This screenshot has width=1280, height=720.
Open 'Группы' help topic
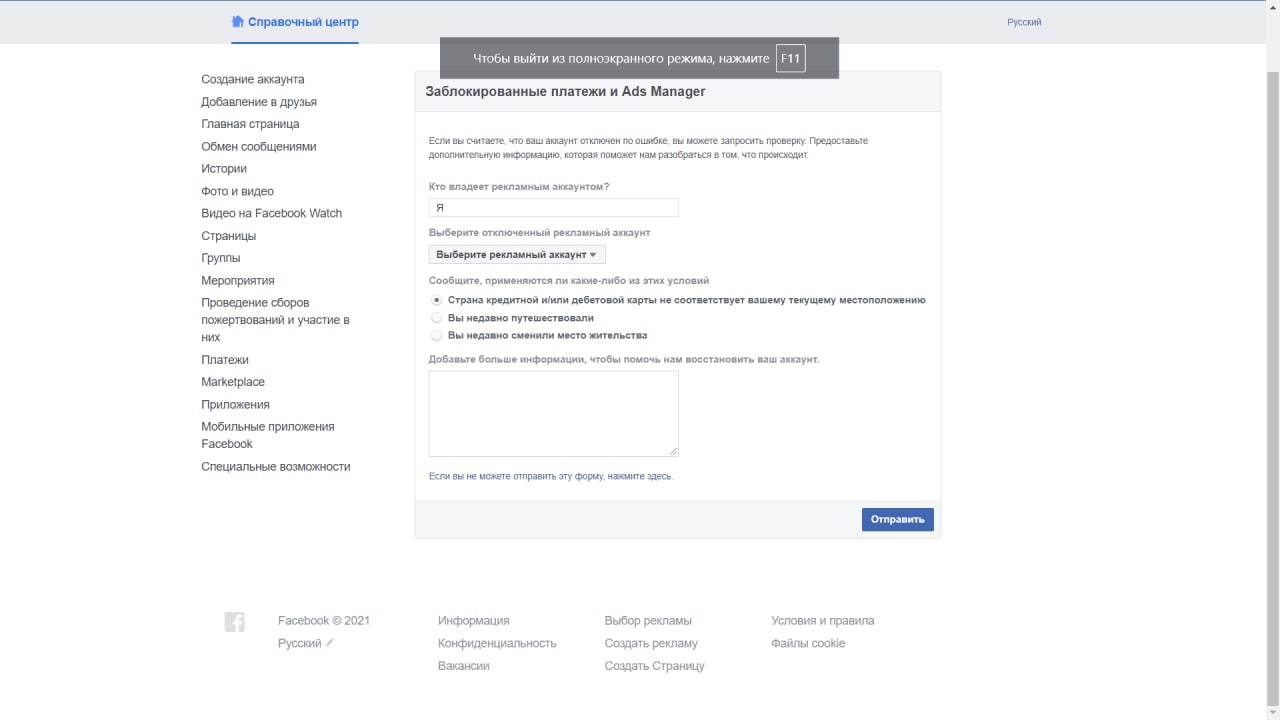pos(221,258)
